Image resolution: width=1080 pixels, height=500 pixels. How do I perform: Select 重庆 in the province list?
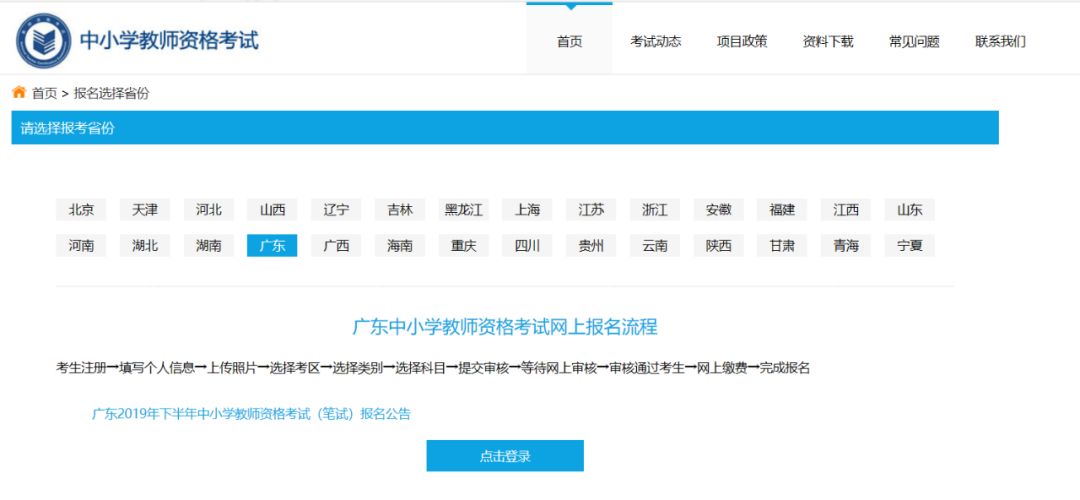(x=464, y=246)
